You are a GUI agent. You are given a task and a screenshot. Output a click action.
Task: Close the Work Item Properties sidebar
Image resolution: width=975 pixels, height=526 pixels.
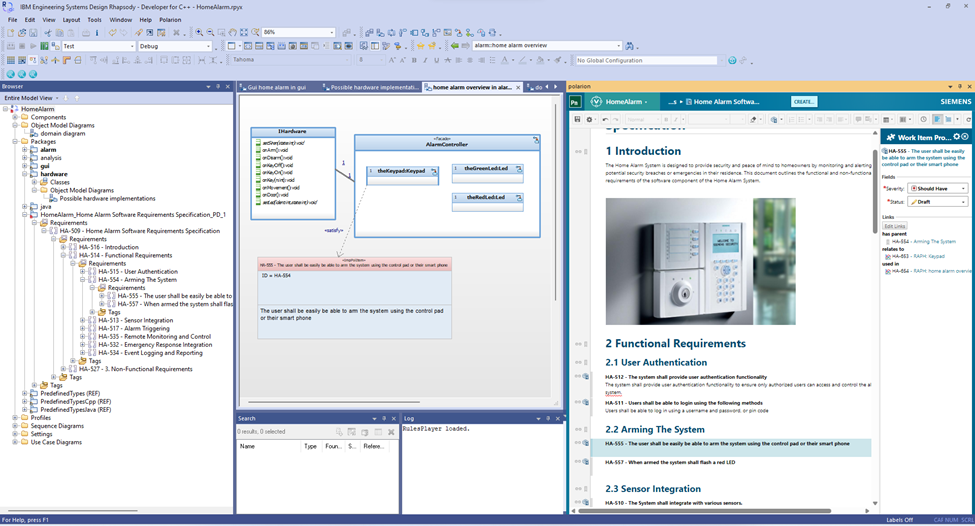click(x=965, y=137)
